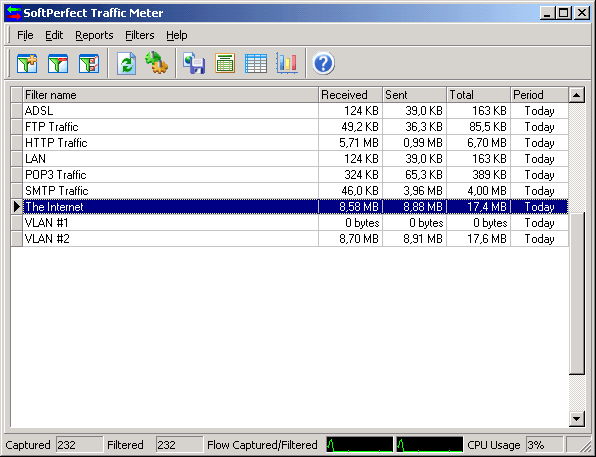The image size is (596, 457).
Task: Select the VLAN #2 row
Action: coord(290,238)
